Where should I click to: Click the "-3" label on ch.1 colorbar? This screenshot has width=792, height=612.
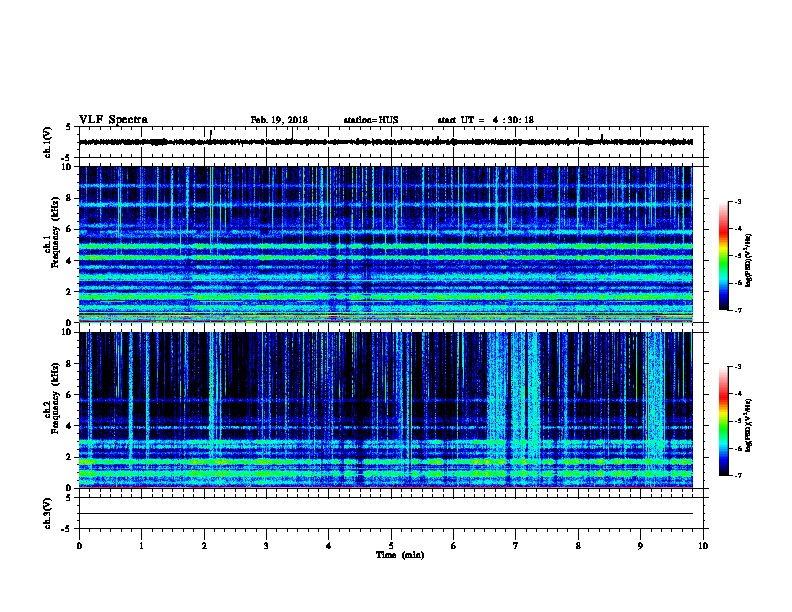737,201
